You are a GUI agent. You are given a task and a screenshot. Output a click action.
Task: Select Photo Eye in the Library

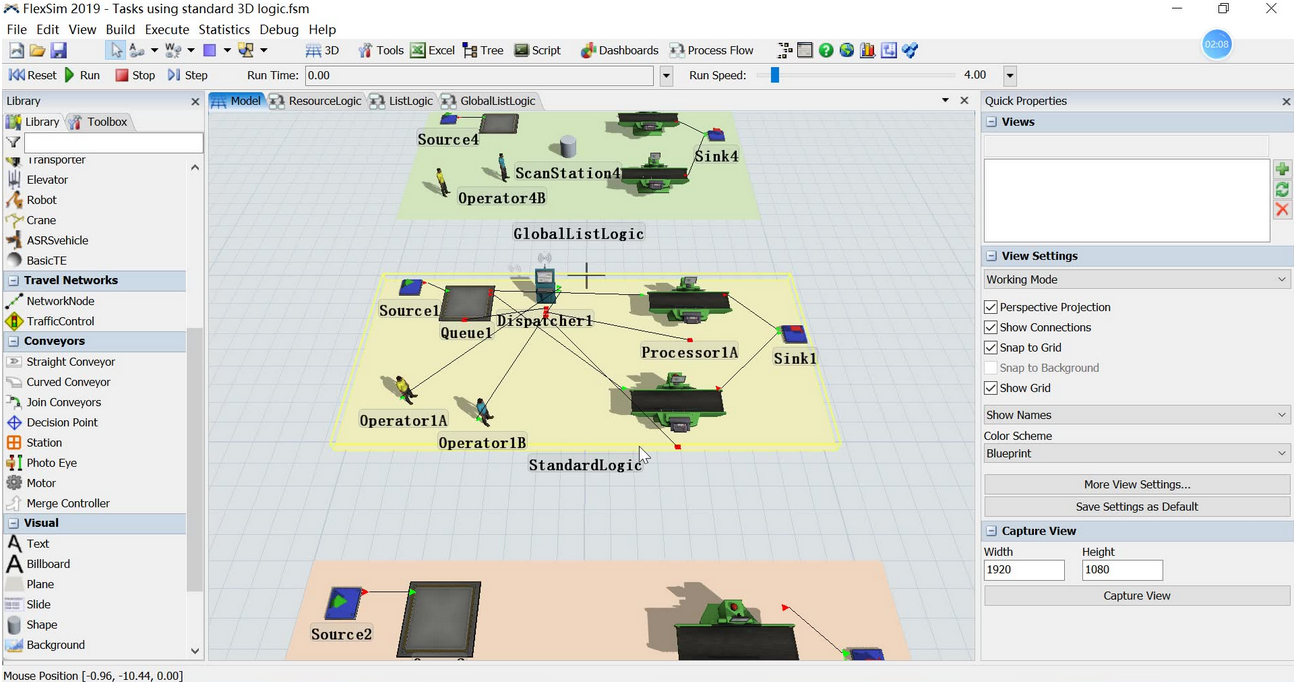click(51, 463)
